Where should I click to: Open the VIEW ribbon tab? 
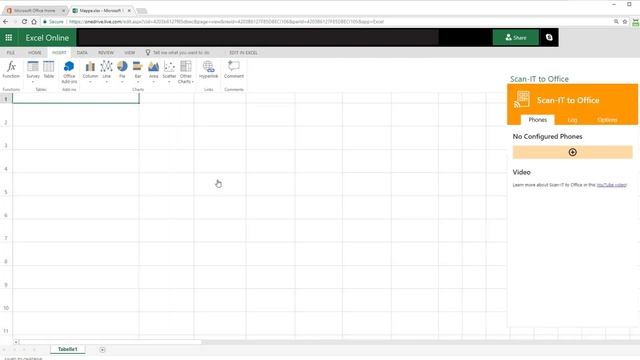pos(129,53)
